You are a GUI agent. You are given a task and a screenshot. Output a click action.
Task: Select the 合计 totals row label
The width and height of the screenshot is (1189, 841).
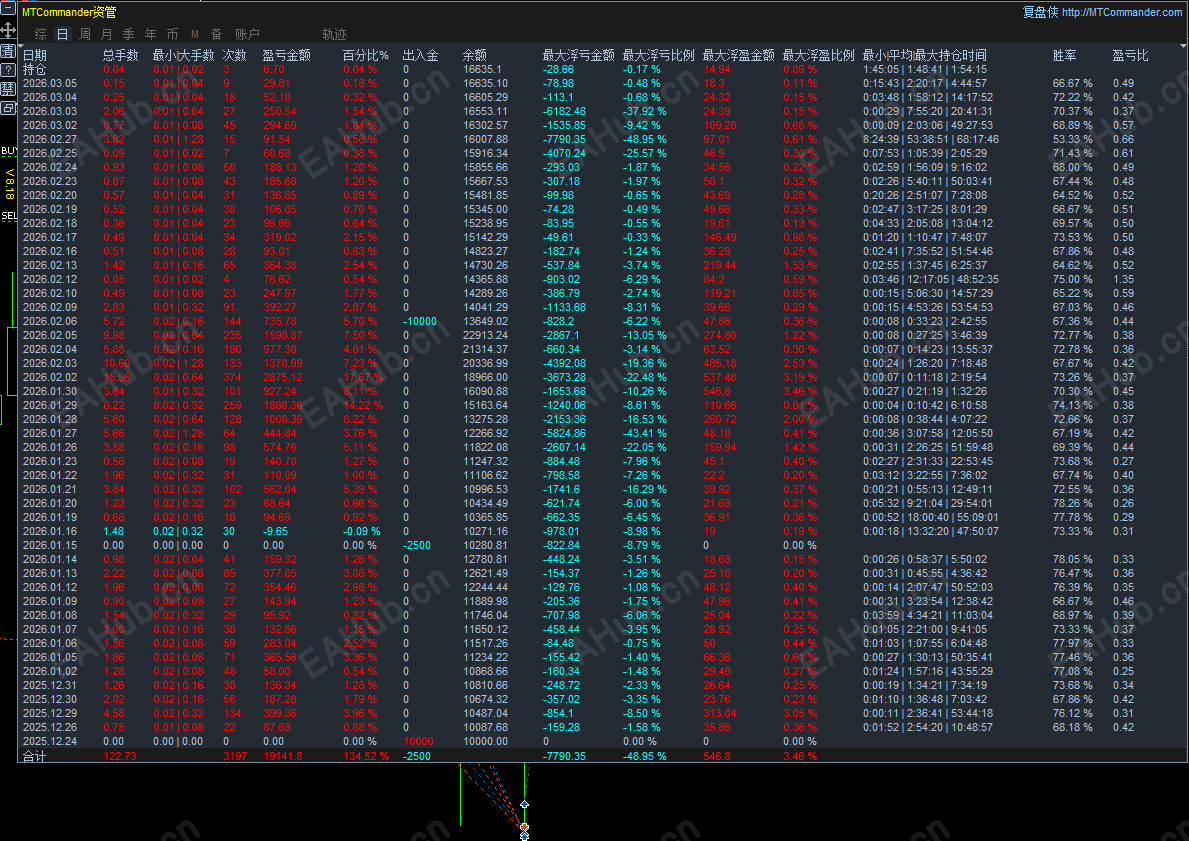(x=35, y=756)
